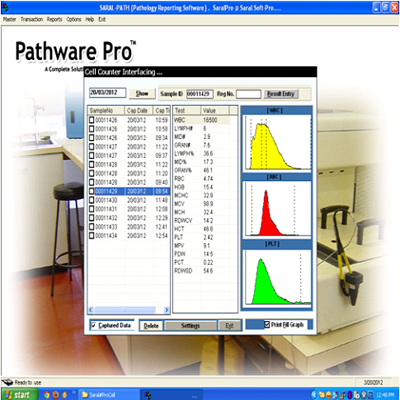The height and width of the screenshot is (400, 400).
Task: Click the Delete button
Action: point(151,326)
